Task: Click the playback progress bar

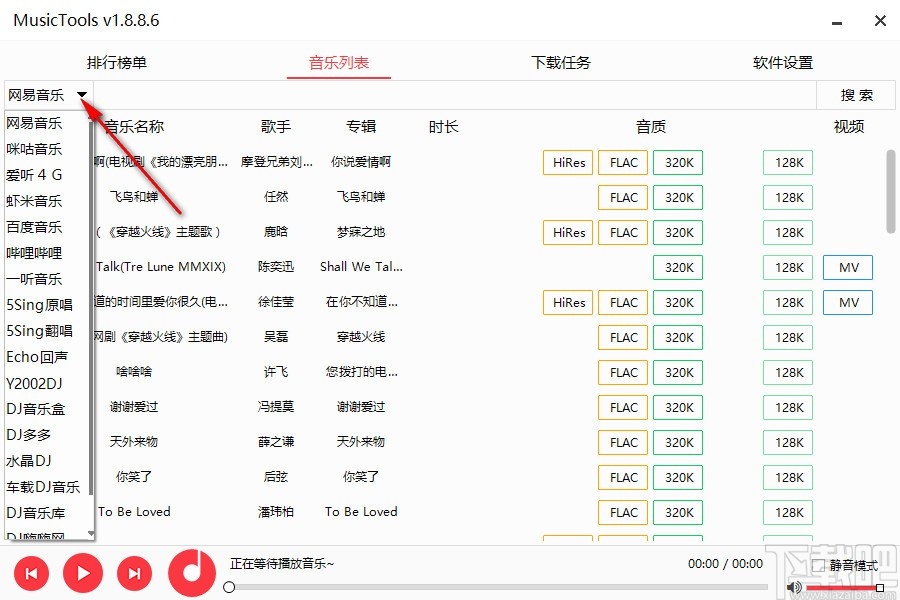Action: pos(500,588)
